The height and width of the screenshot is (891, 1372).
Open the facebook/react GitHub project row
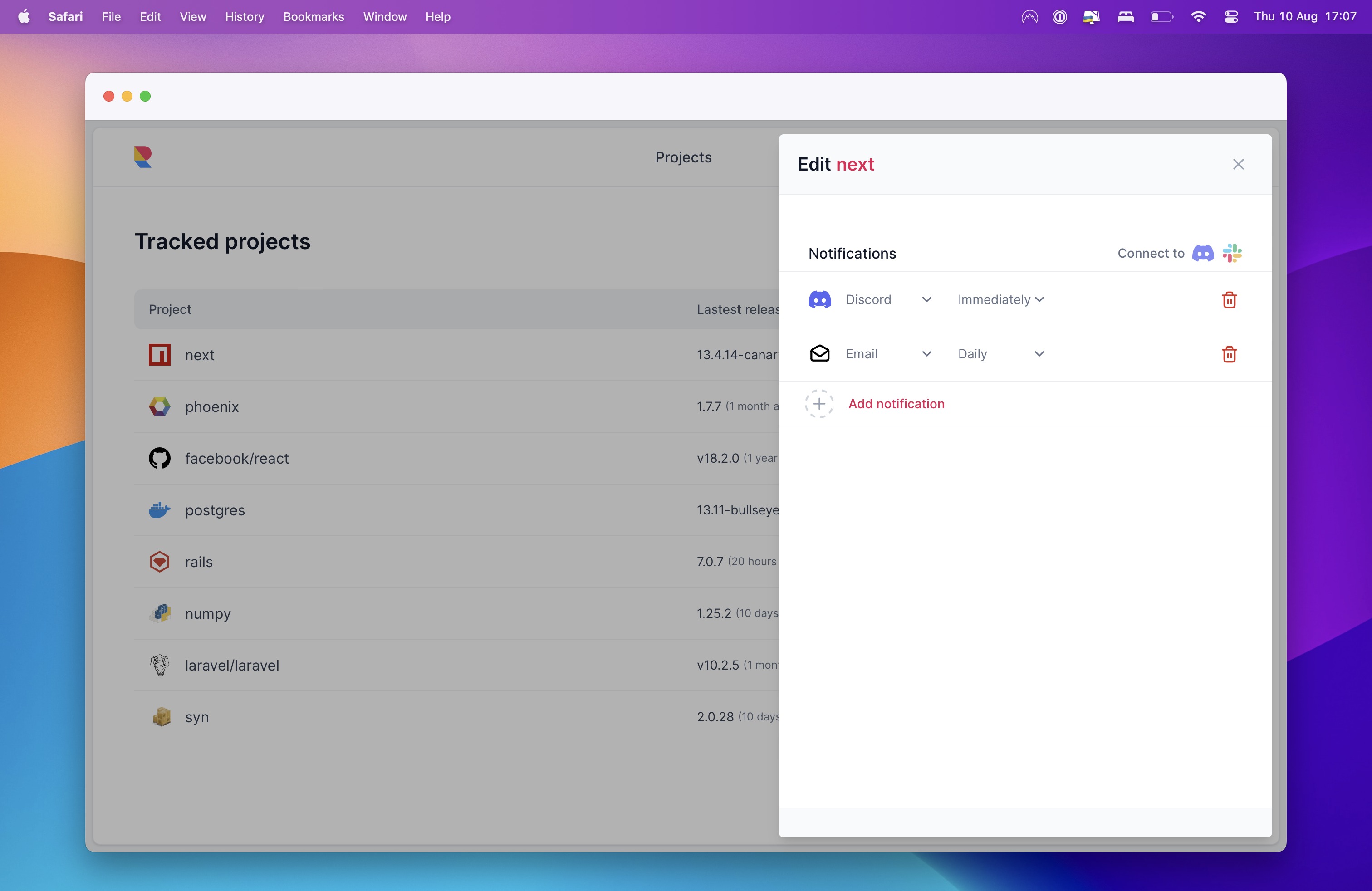pyautogui.click(x=456, y=458)
